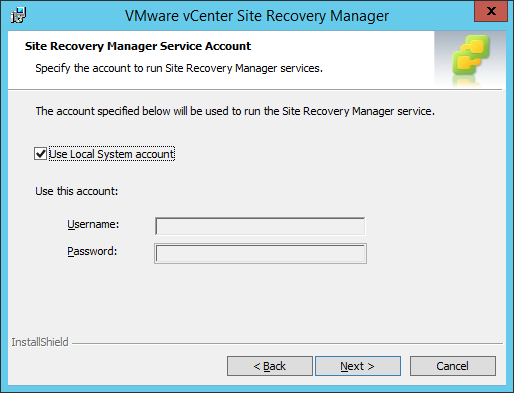
Task: Click 'Specify the account to run' description text
Action: coord(179,68)
